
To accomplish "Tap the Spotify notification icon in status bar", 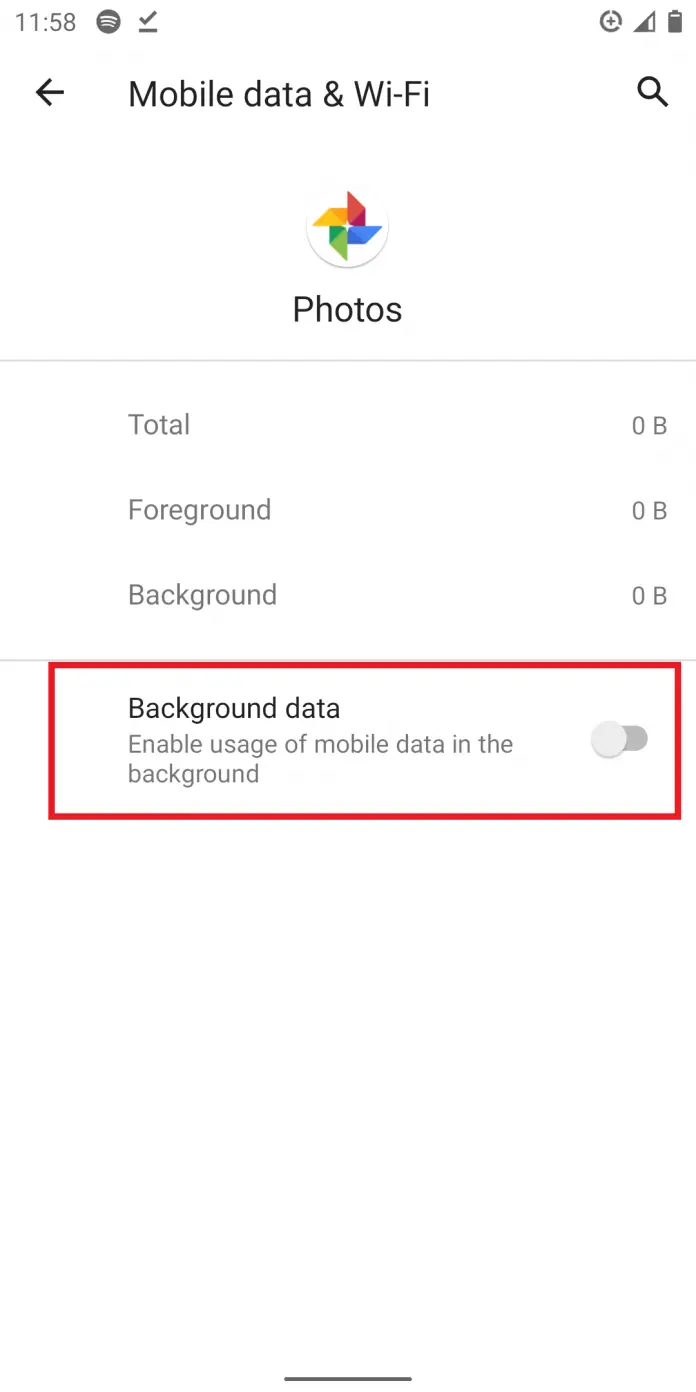I will pos(108,22).
